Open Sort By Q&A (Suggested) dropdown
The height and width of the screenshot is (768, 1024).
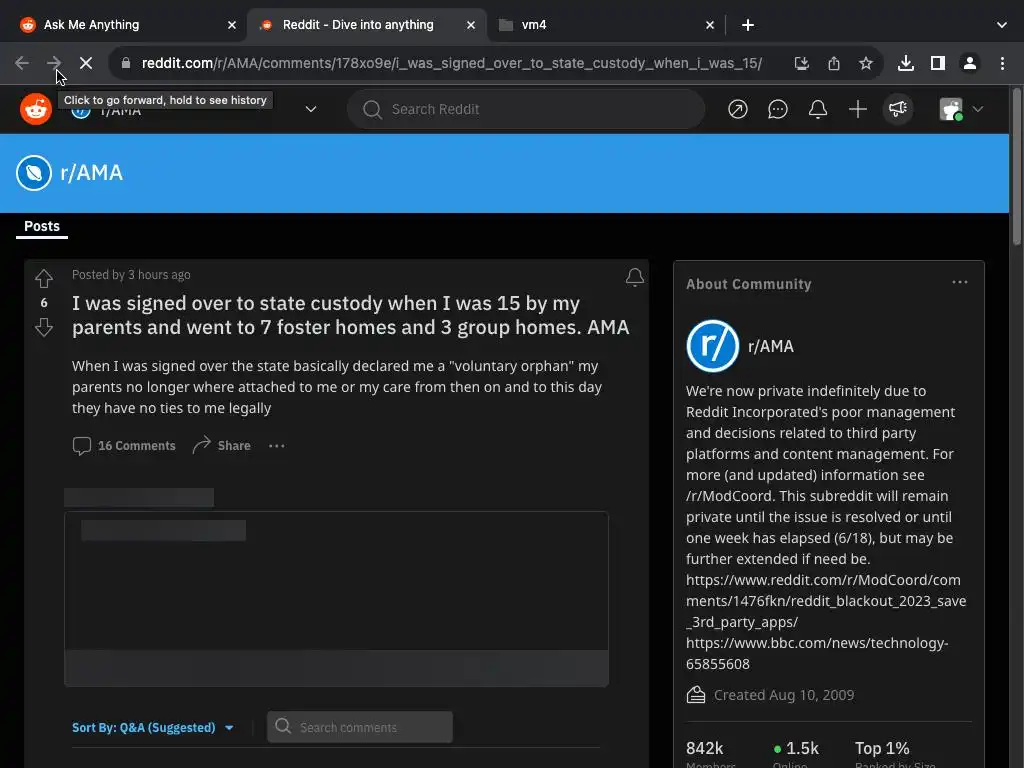[x=153, y=728]
